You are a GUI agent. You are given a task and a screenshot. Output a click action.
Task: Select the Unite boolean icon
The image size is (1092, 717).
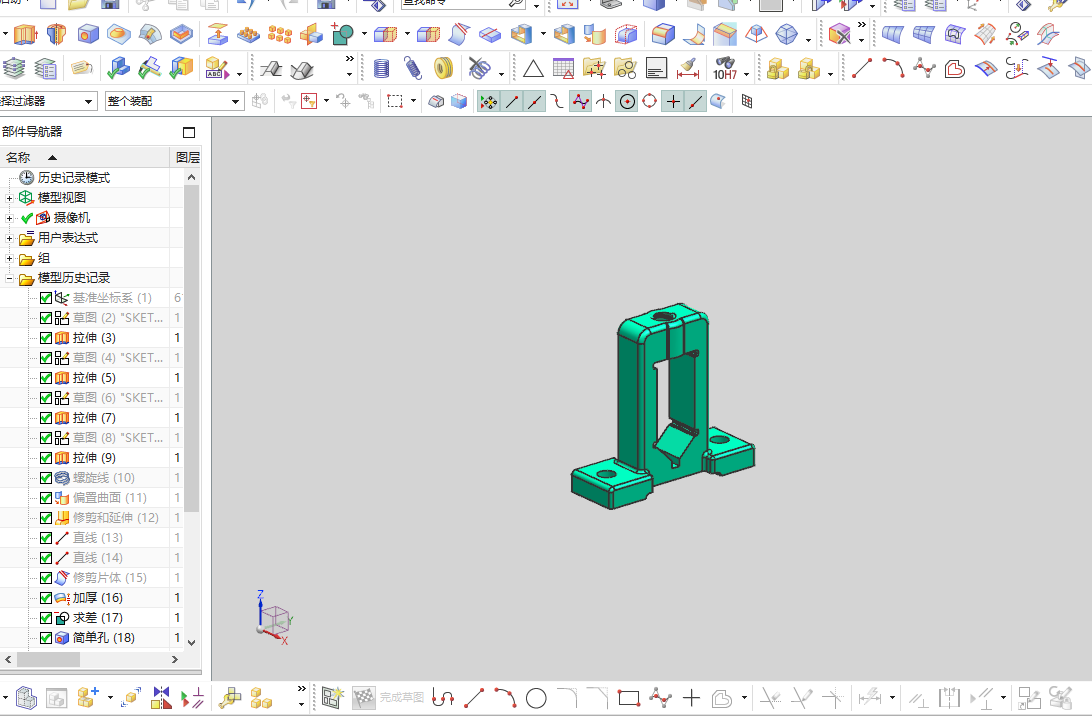click(x=343, y=33)
